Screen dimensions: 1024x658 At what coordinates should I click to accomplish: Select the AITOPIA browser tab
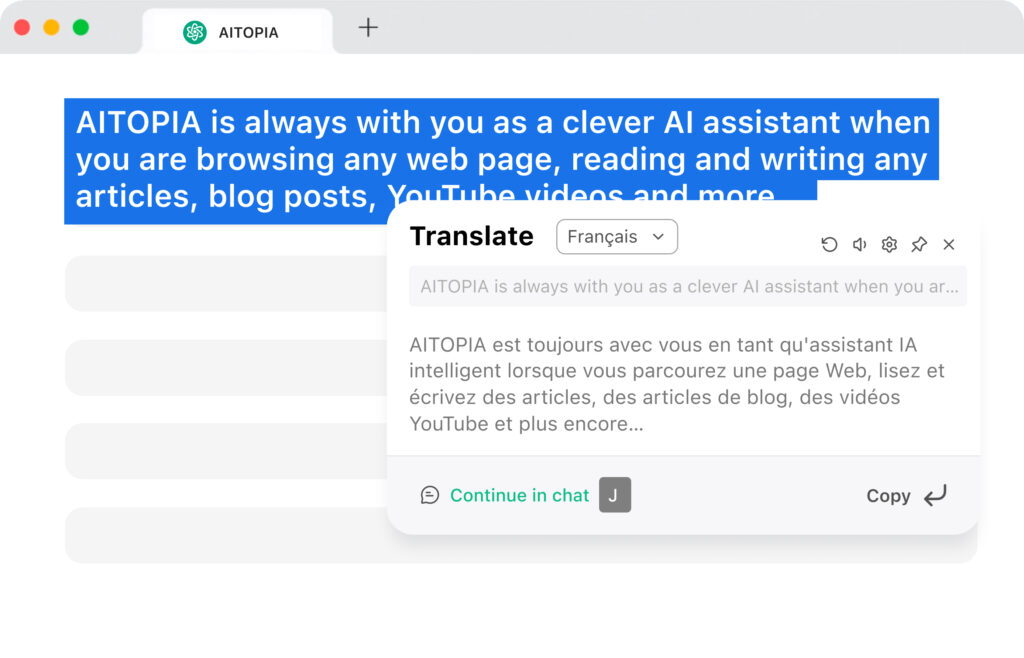click(x=237, y=31)
